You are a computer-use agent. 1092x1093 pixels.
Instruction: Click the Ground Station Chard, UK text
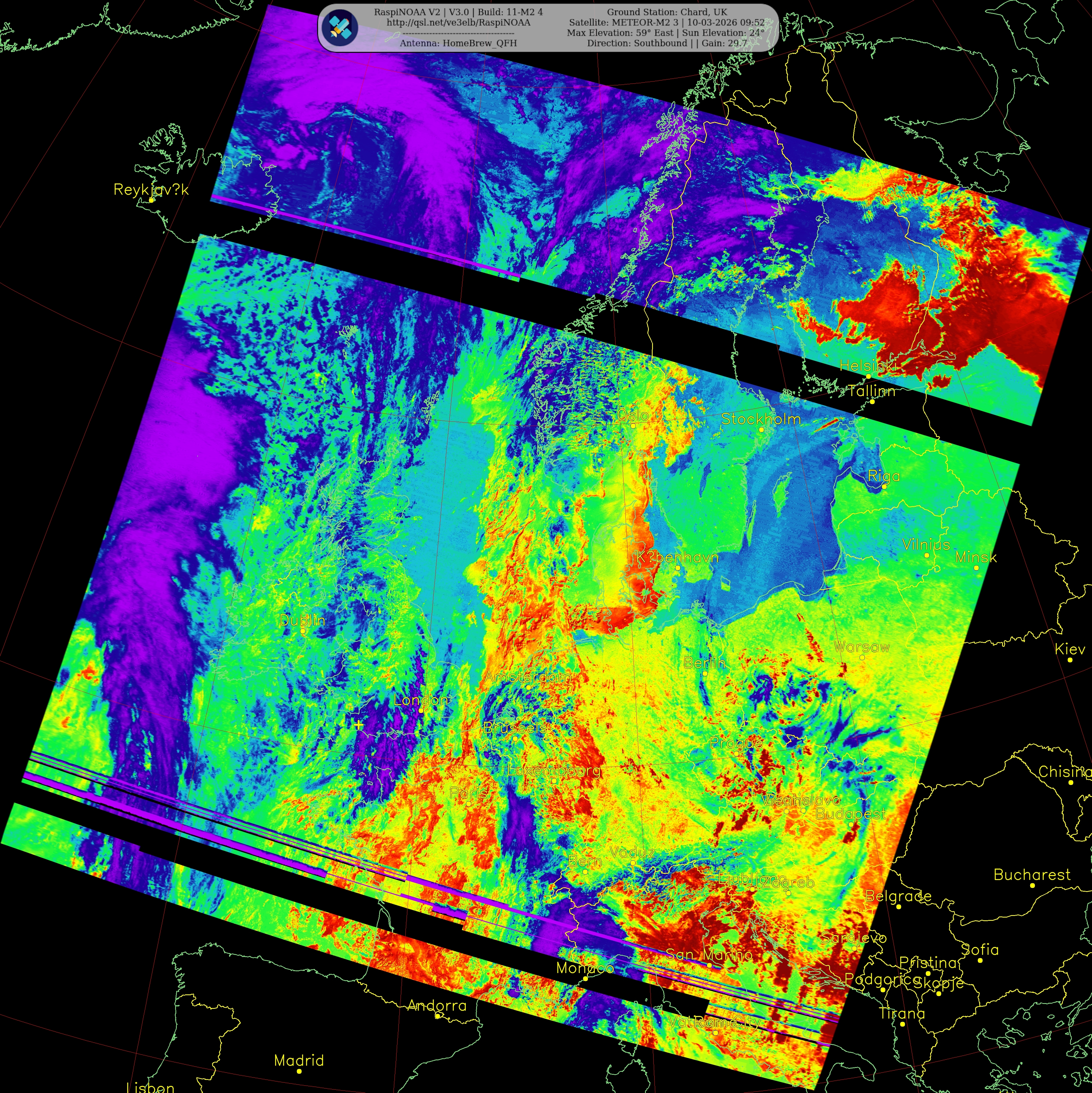coord(667,12)
